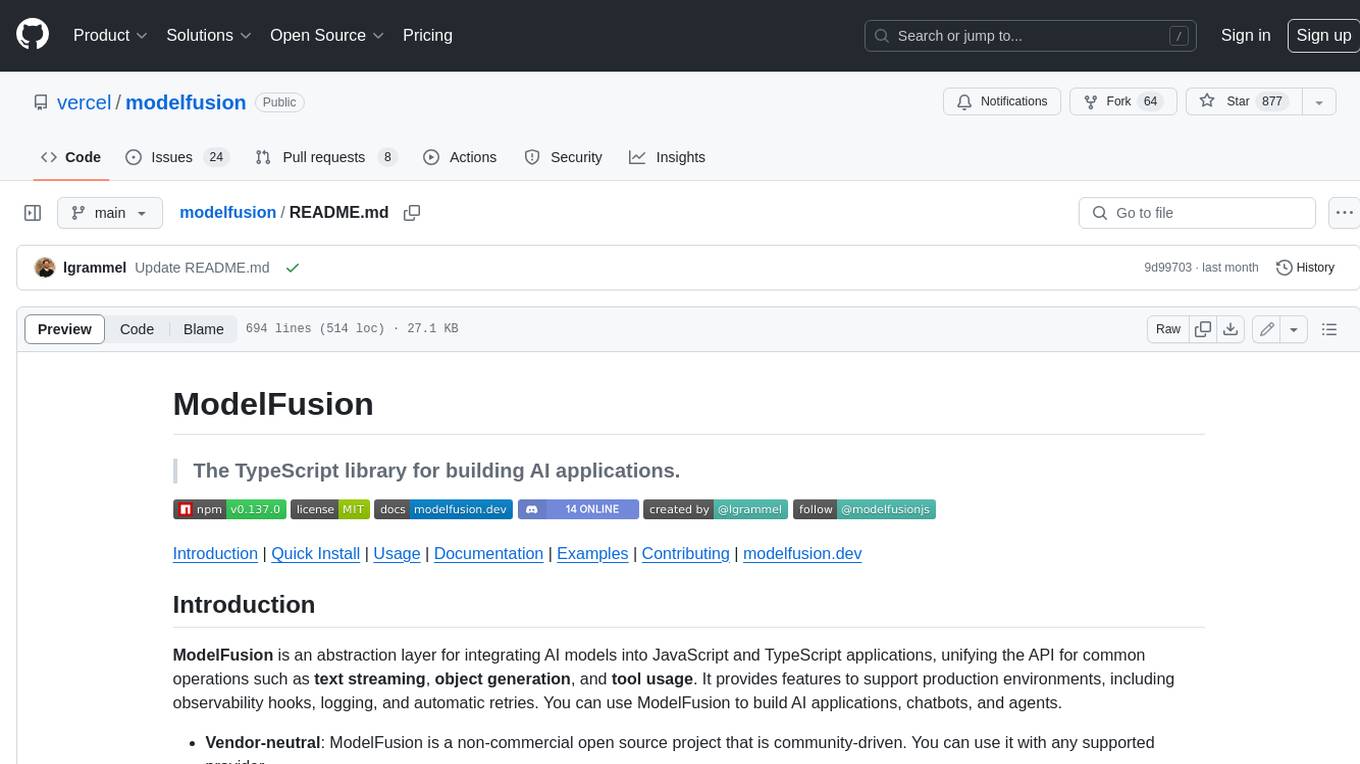Image resolution: width=1360 pixels, height=764 pixels.
Task: Edit the file with pencil icon
Action: coord(1267,329)
